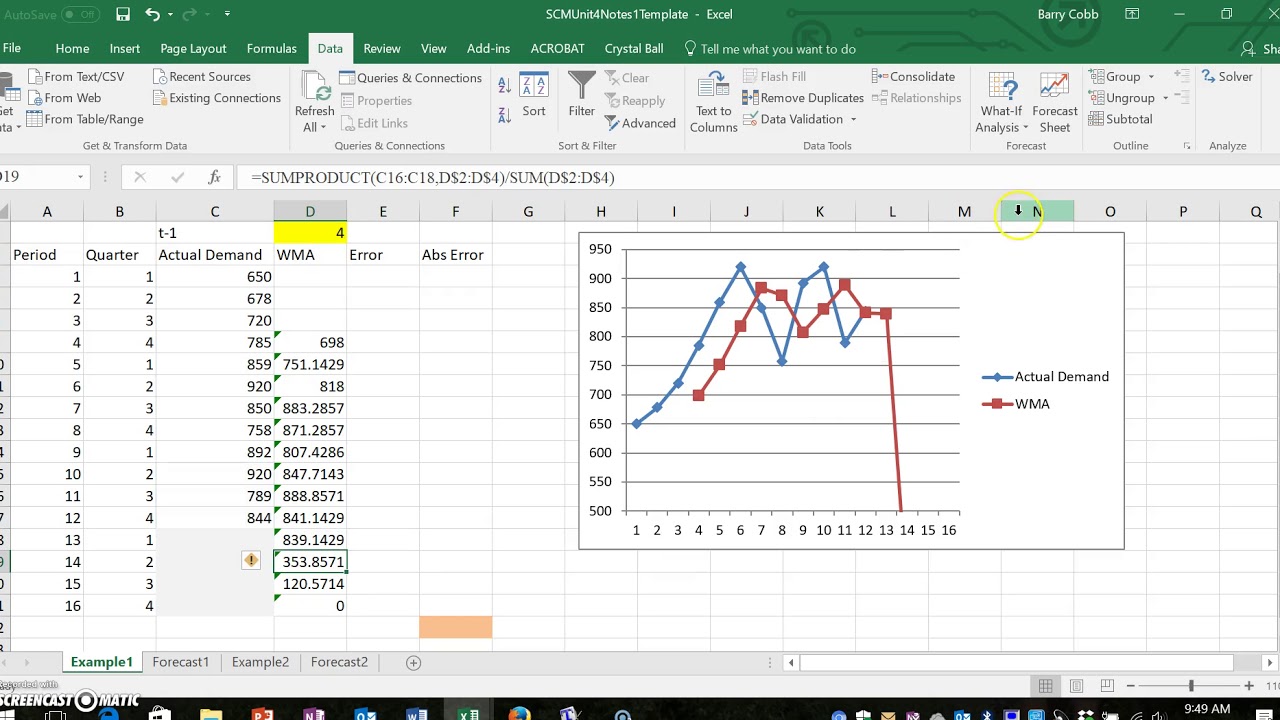Screen dimensions: 1280x720
Task: Expand the Data Validation dropdown arrow
Action: (x=854, y=119)
